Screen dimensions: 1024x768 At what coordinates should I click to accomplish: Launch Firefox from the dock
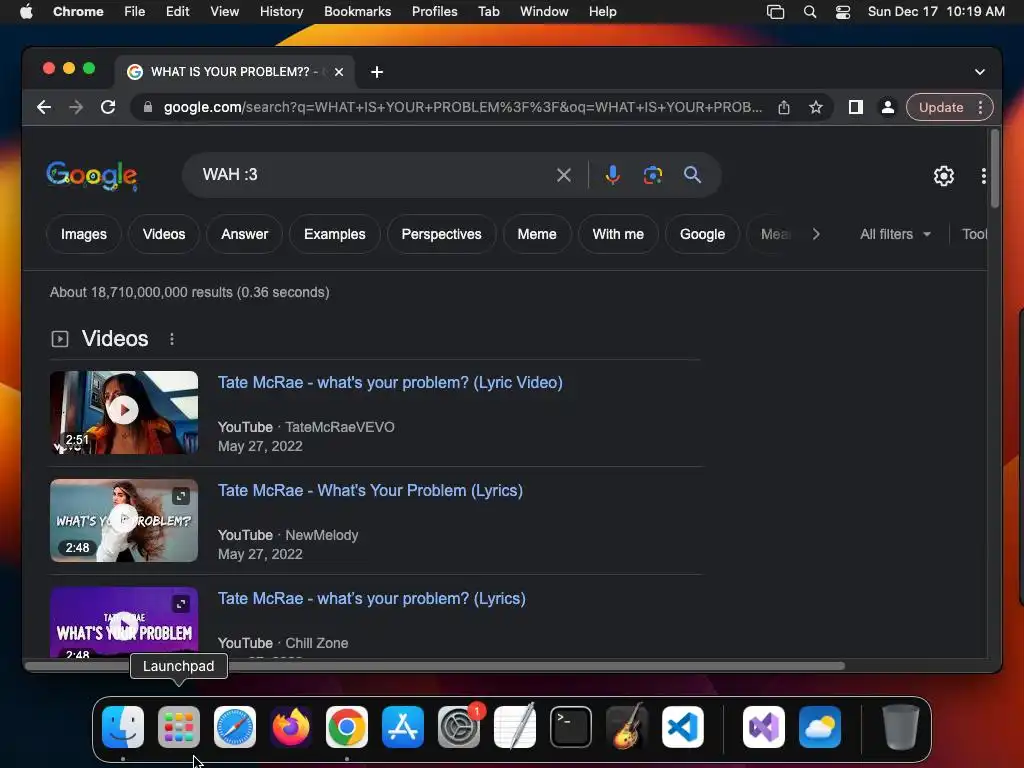291,727
